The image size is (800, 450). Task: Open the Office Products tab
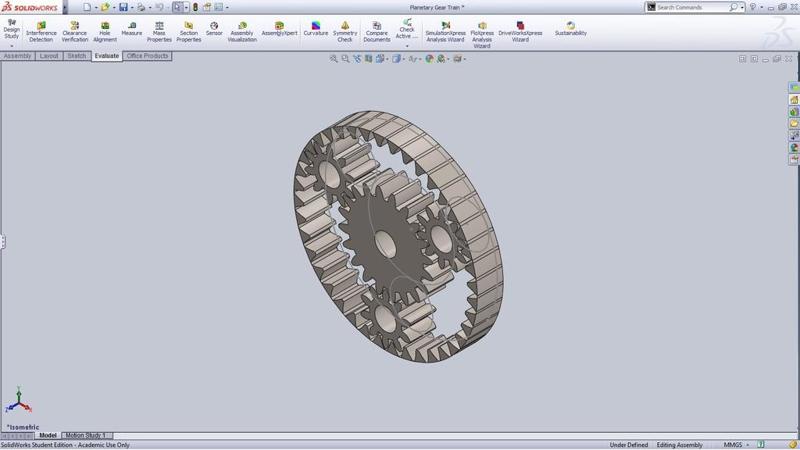click(147, 56)
